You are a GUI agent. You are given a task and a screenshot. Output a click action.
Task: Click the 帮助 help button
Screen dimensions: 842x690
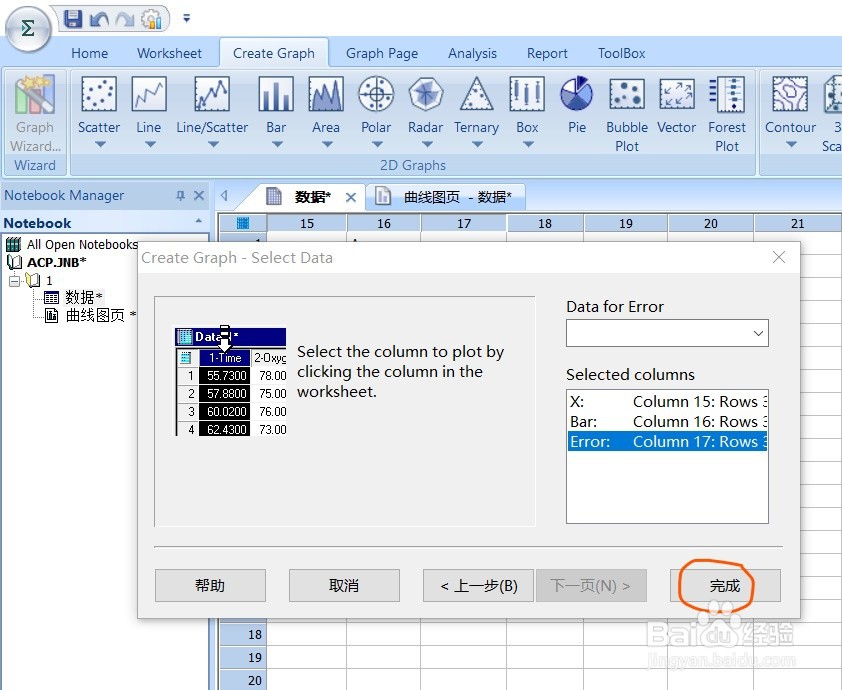click(210, 585)
